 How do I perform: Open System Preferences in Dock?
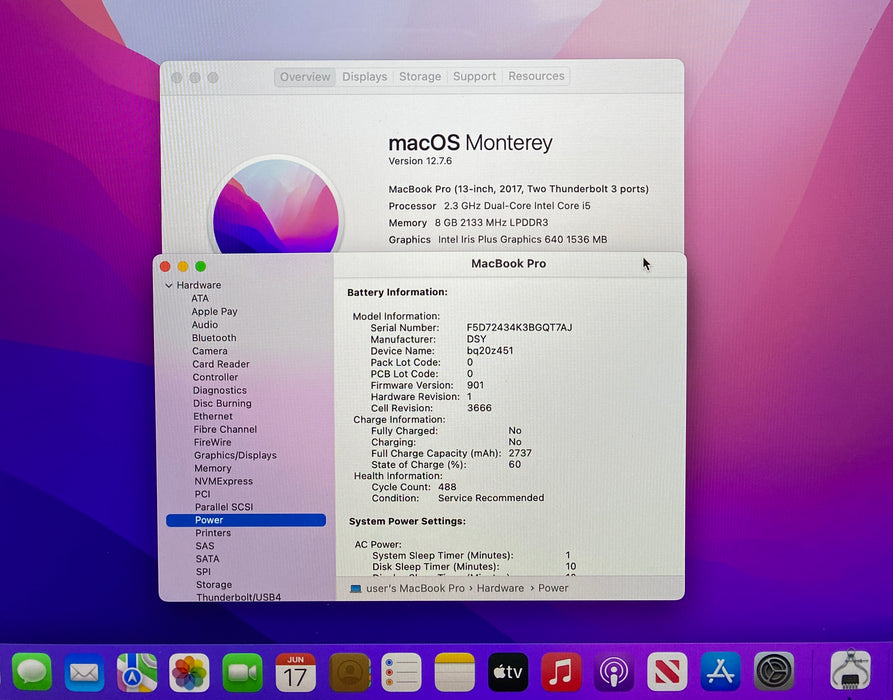(x=774, y=672)
